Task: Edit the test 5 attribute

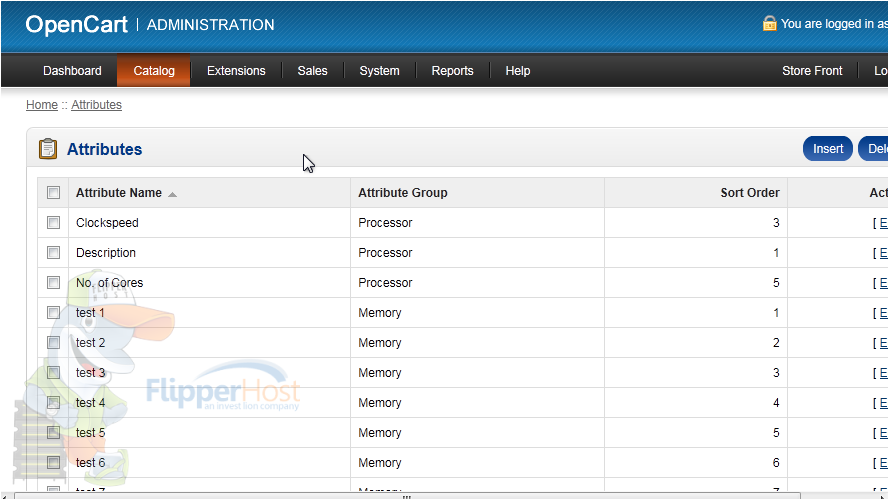Action: (x=883, y=434)
